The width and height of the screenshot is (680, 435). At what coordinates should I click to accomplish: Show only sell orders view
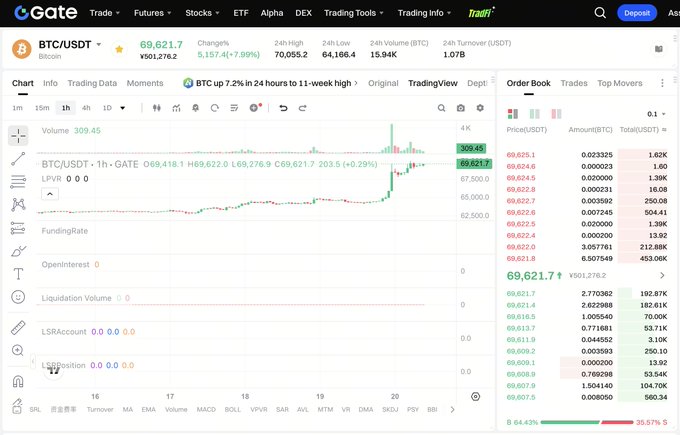pyautogui.click(x=556, y=114)
